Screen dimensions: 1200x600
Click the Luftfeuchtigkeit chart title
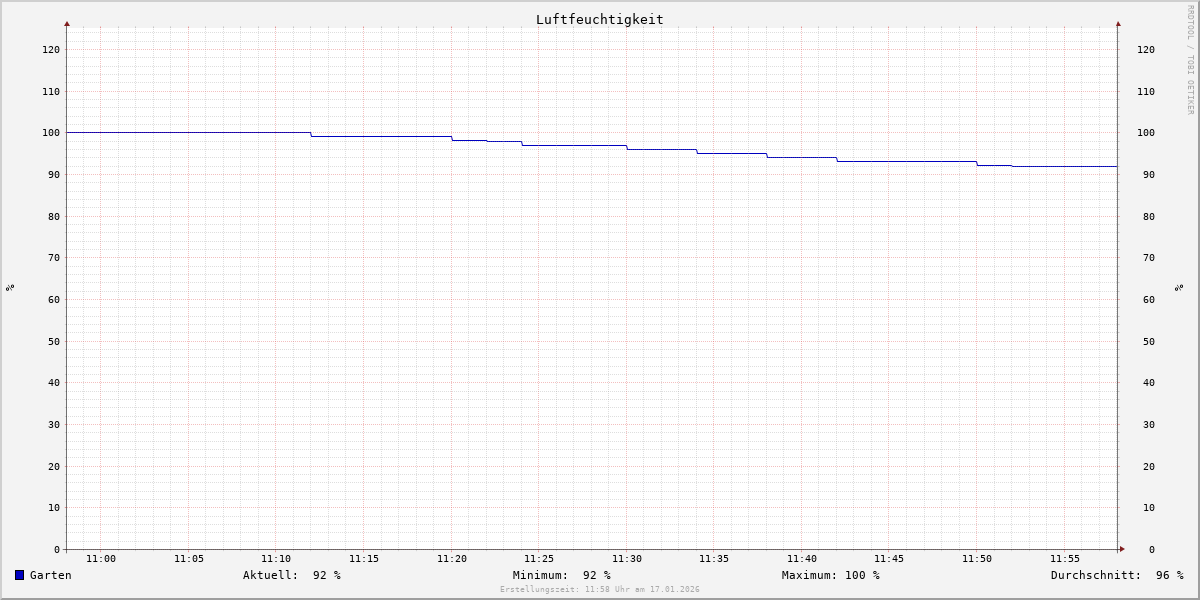coord(599,19)
